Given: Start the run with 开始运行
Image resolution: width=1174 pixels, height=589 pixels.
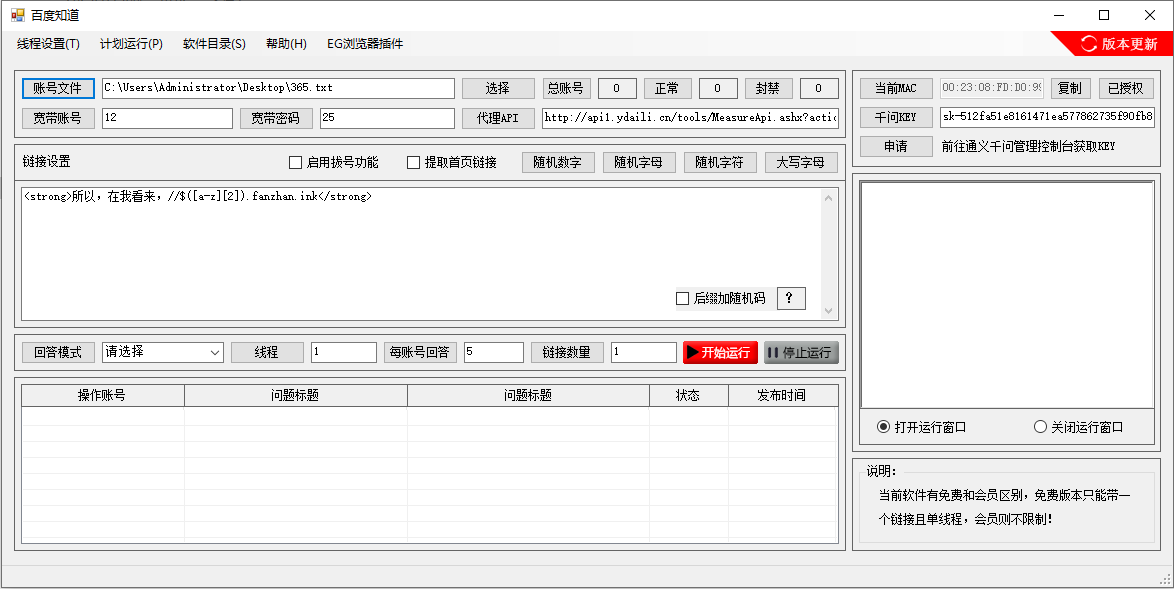Looking at the screenshot, I should tap(720, 353).
